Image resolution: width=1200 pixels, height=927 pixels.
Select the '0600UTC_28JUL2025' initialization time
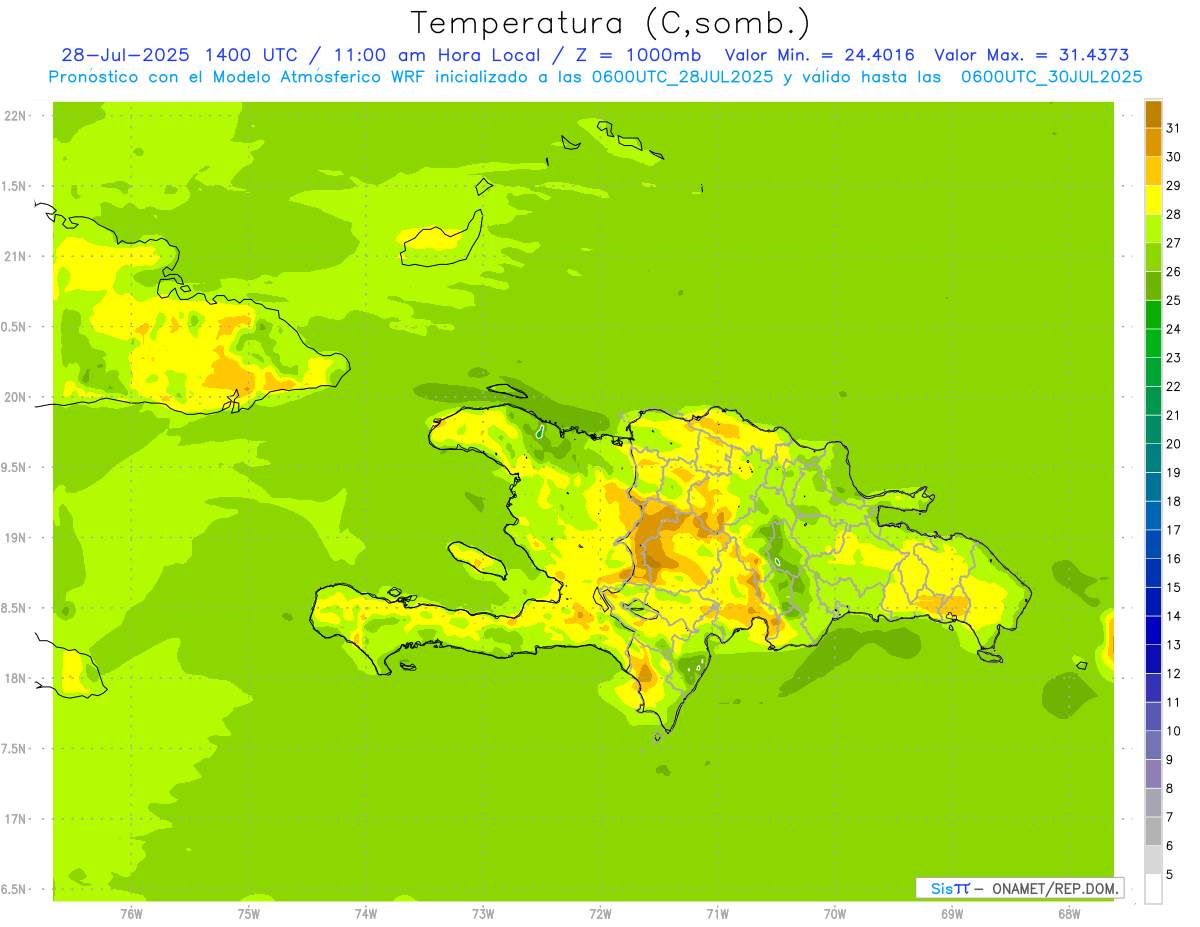[679, 76]
